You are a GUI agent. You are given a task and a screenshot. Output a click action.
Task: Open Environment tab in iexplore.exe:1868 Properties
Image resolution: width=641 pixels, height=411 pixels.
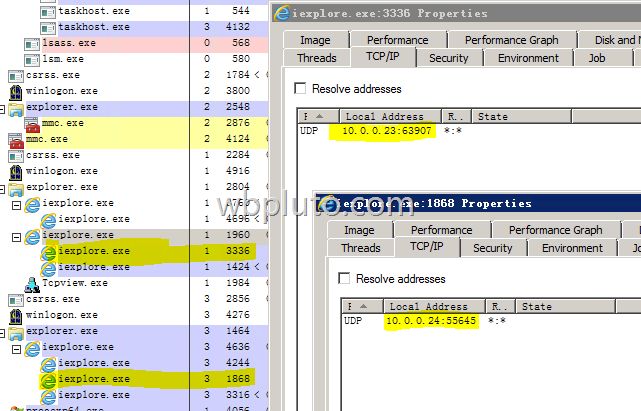pos(572,248)
